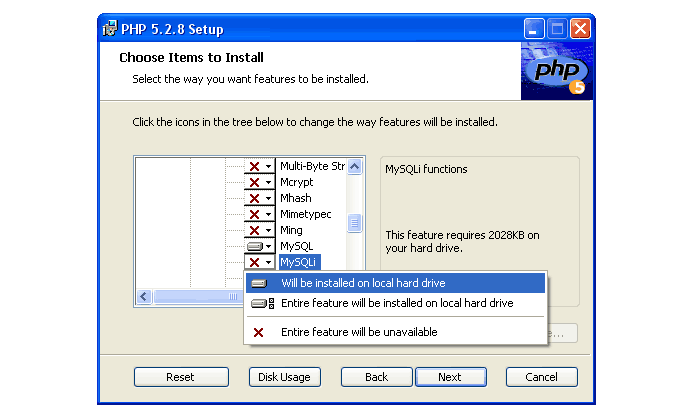The width and height of the screenshot is (700, 417).
Task: Cancel the PHP installation
Action: [541, 377]
